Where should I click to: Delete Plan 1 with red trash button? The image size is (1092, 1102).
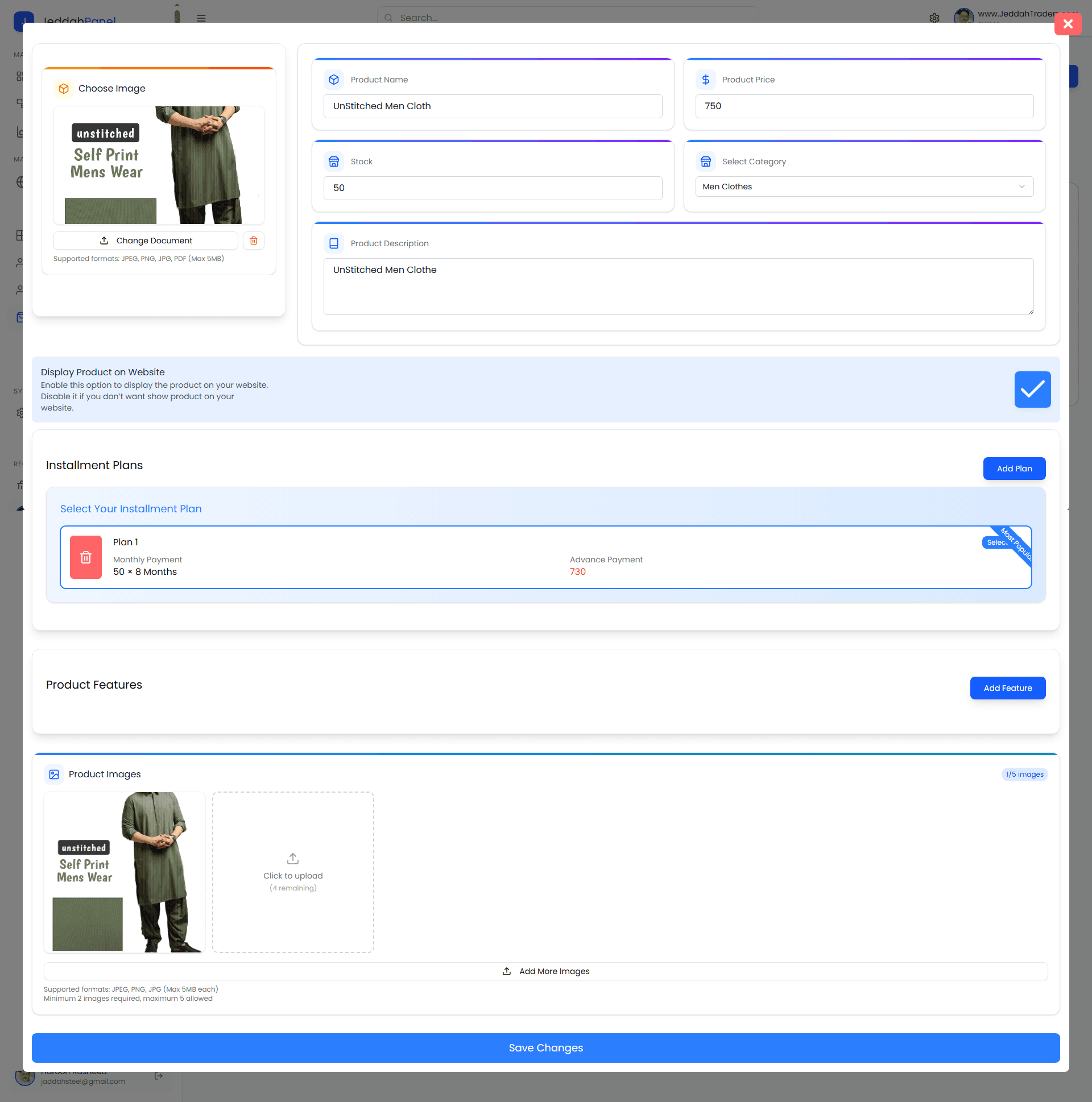pyautogui.click(x=85, y=557)
